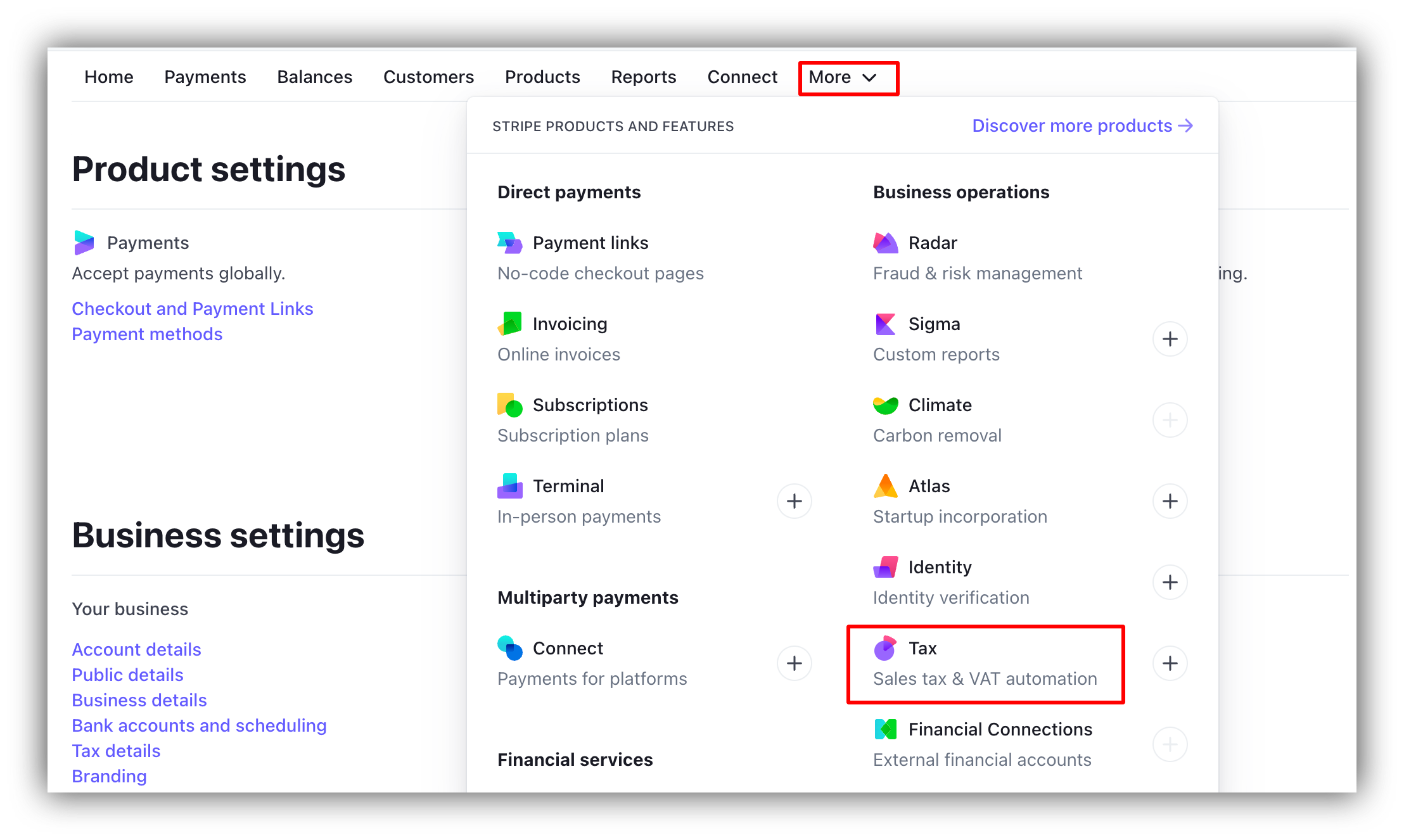
Task: Click the Atlas startup incorporation icon
Action: pos(885,486)
